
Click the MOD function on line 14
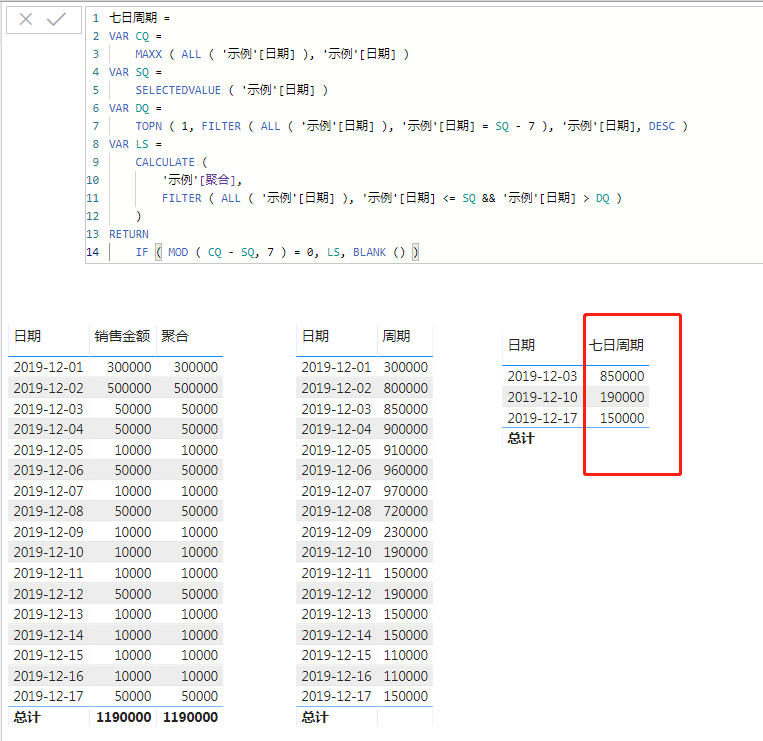tap(178, 252)
